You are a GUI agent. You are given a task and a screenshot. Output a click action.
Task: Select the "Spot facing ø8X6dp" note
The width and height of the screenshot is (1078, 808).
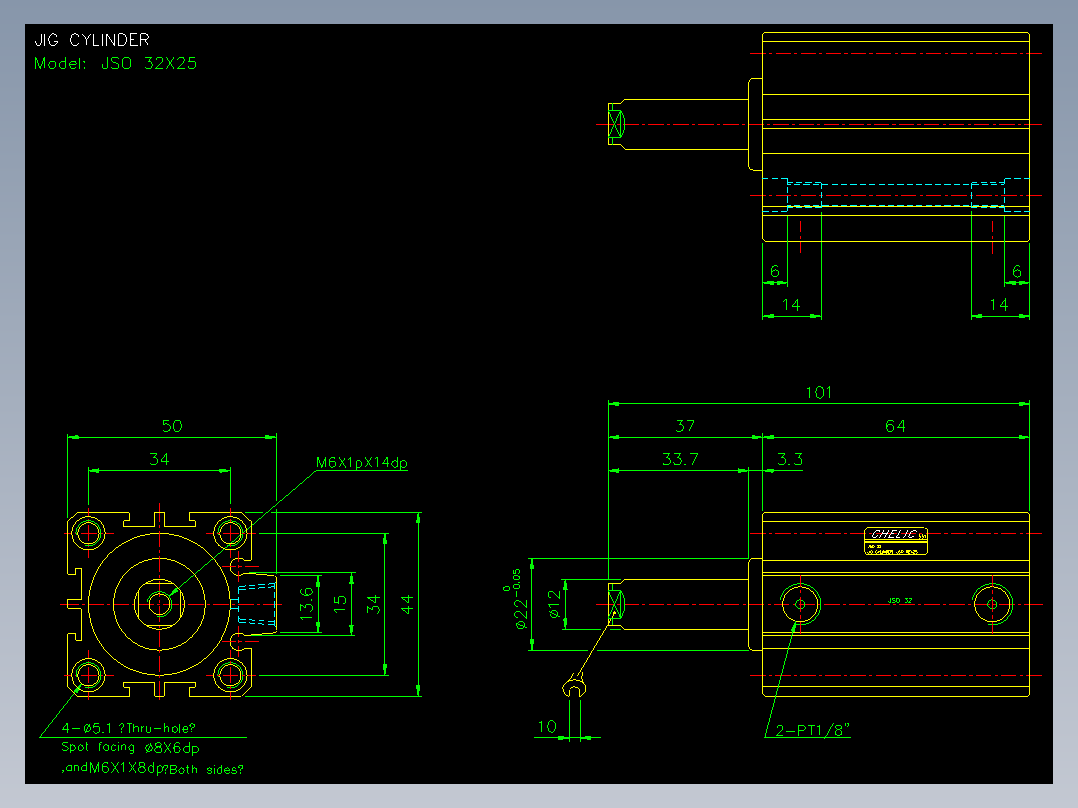pyautogui.click(x=130, y=747)
